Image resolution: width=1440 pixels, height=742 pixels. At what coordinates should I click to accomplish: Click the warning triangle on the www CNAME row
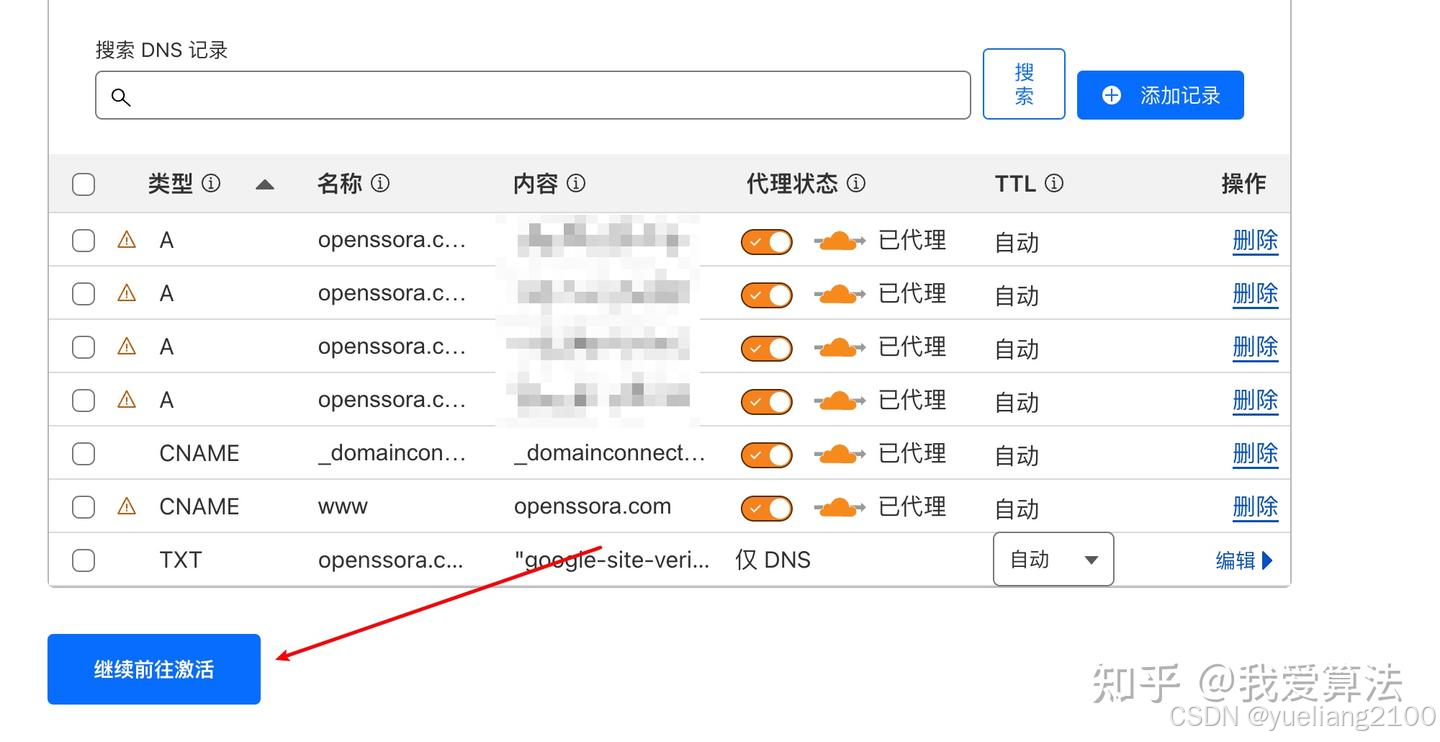coord(127,506)
